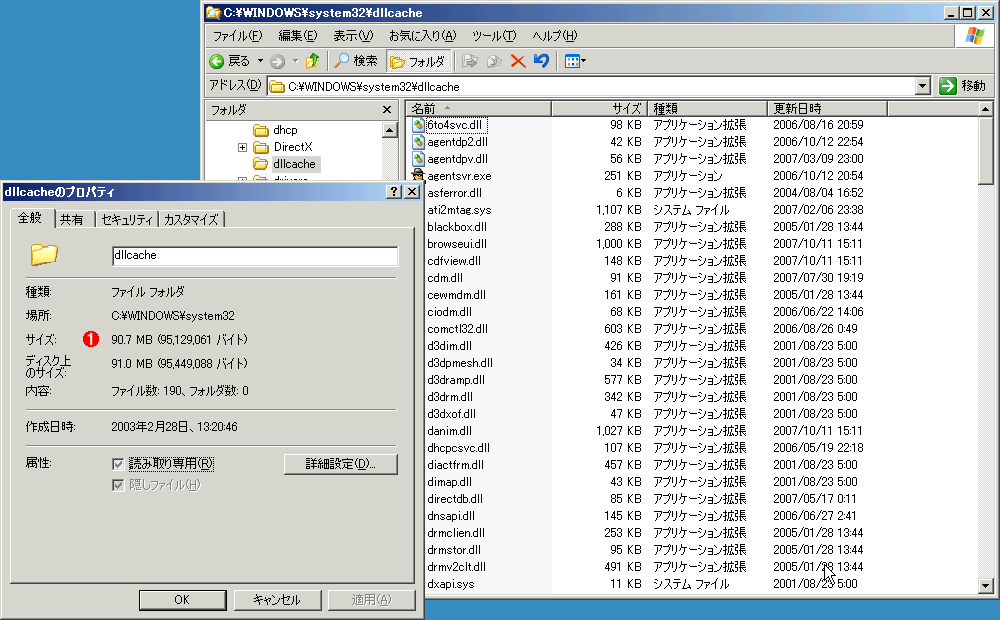Select the file dxapi.sys
Viewport: 1000px width, 620px height.
tap(451, 584)
